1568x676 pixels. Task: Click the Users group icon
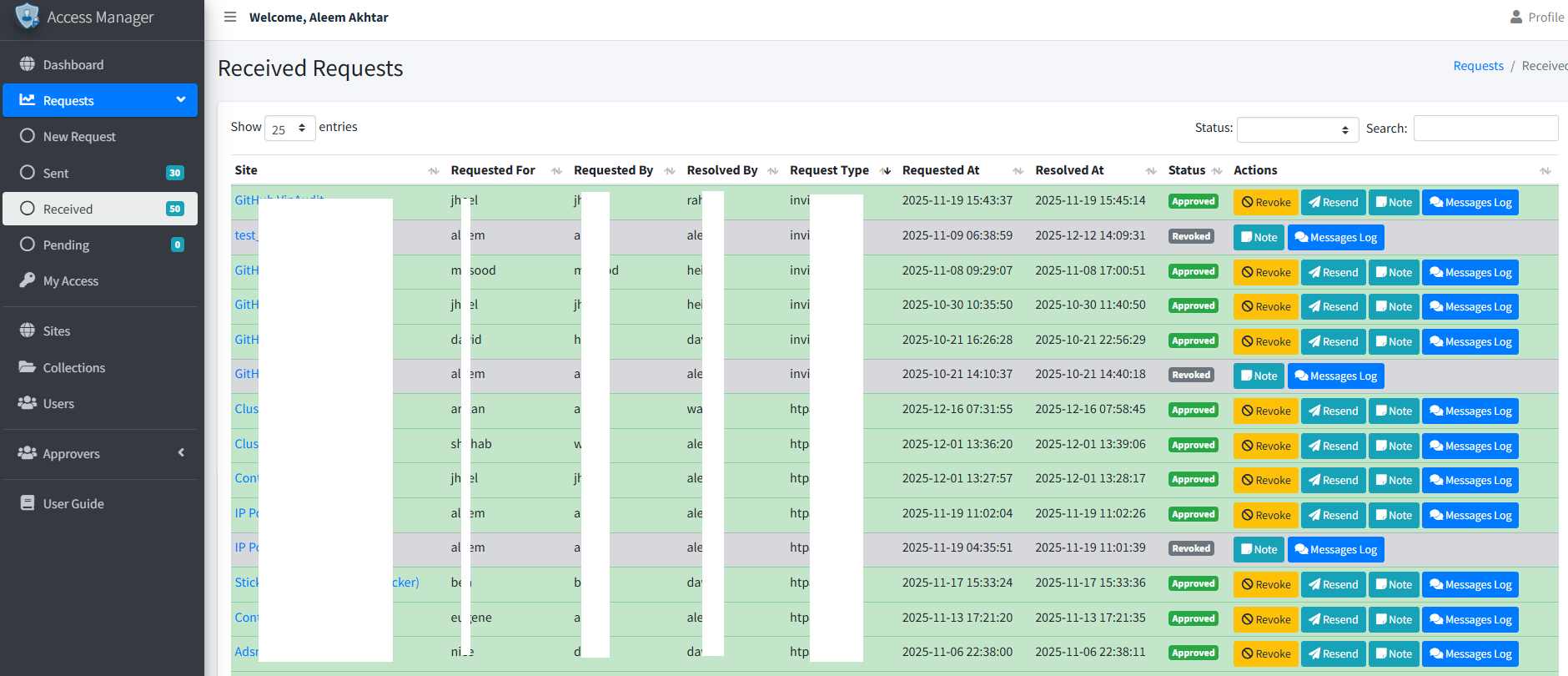pyautogui.click(x=28, y=403)
